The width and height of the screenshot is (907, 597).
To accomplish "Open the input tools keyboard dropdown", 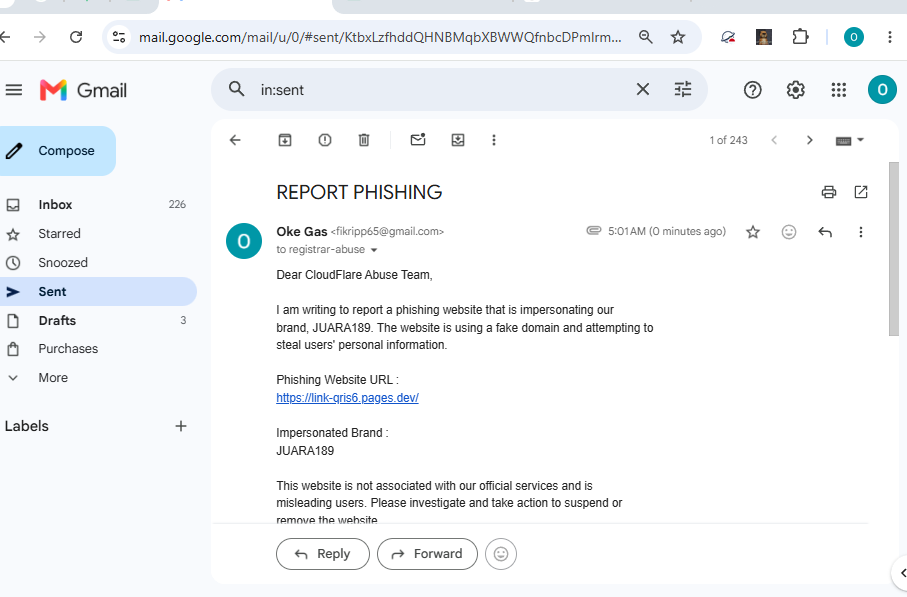I will click(x=850, y=140).
